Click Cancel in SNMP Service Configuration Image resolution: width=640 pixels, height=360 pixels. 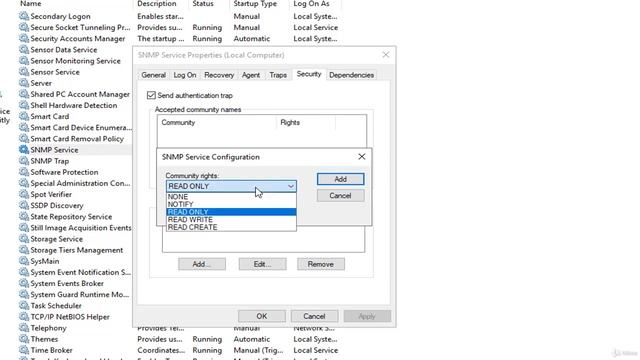pos(340,196)
